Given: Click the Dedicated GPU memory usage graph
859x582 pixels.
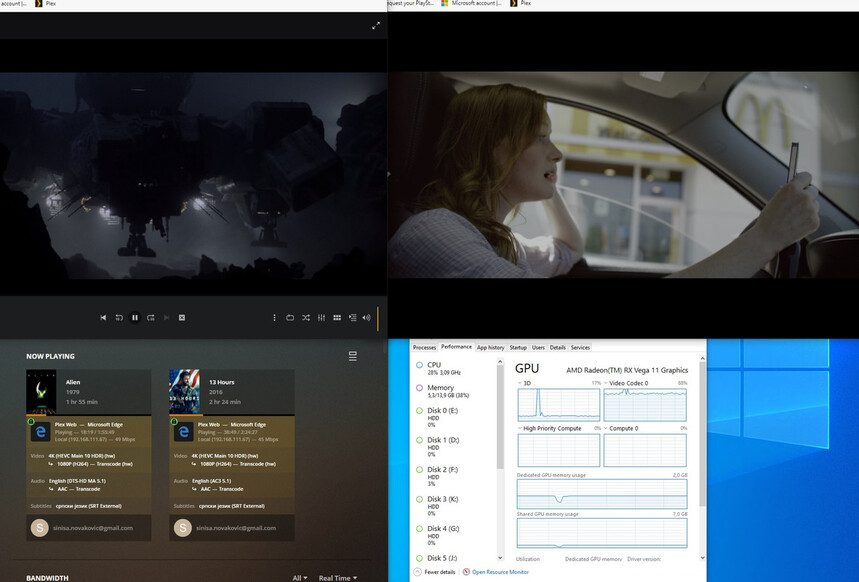Looking at the screenshot, I should pos(602,494).
